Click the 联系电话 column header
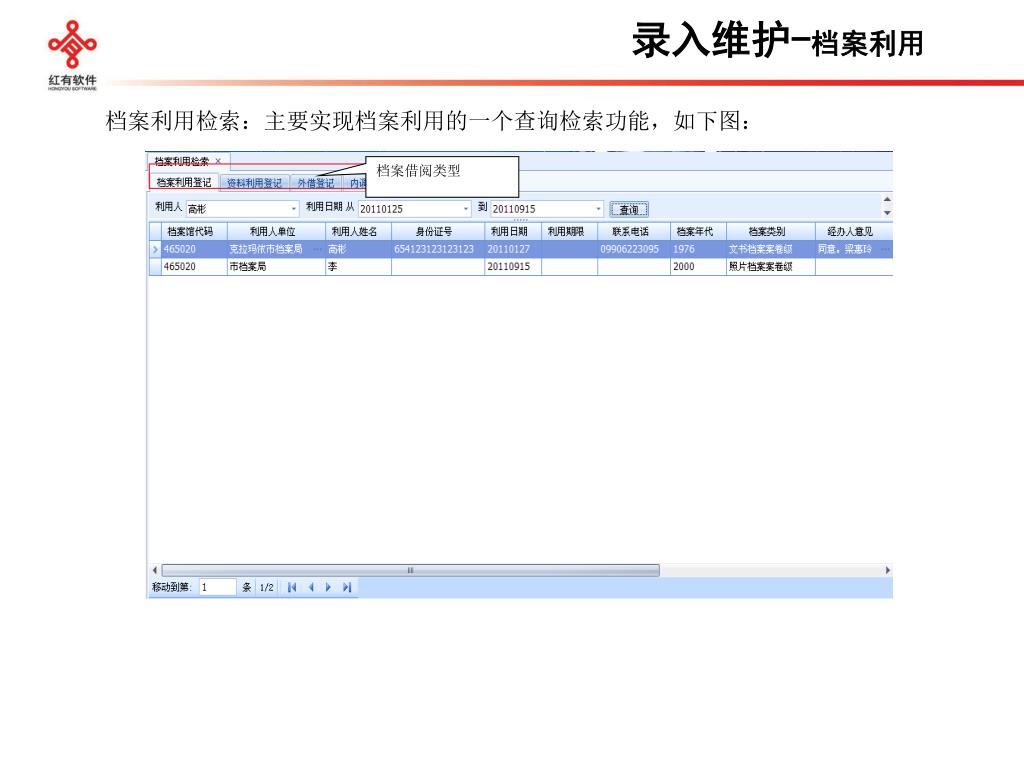This screenshot has height=768, width=1024. point(634,231)
